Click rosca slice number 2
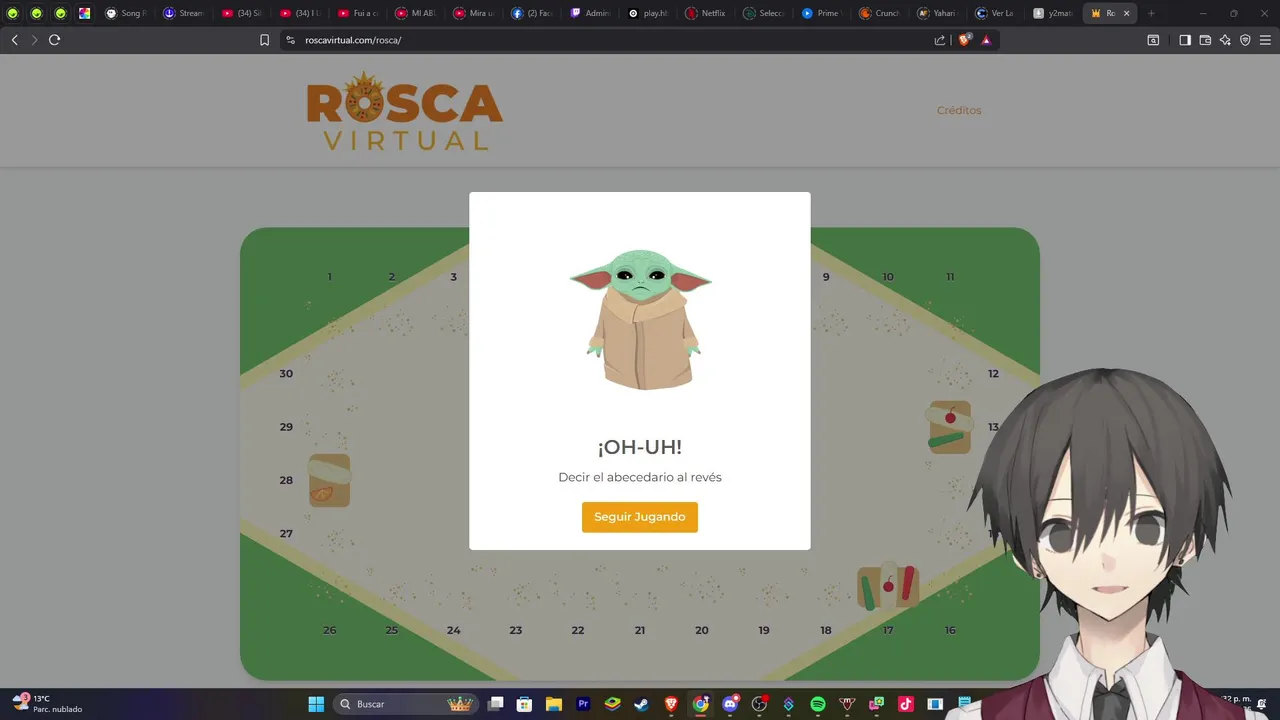1280x720 pixels. click(392, 277)
